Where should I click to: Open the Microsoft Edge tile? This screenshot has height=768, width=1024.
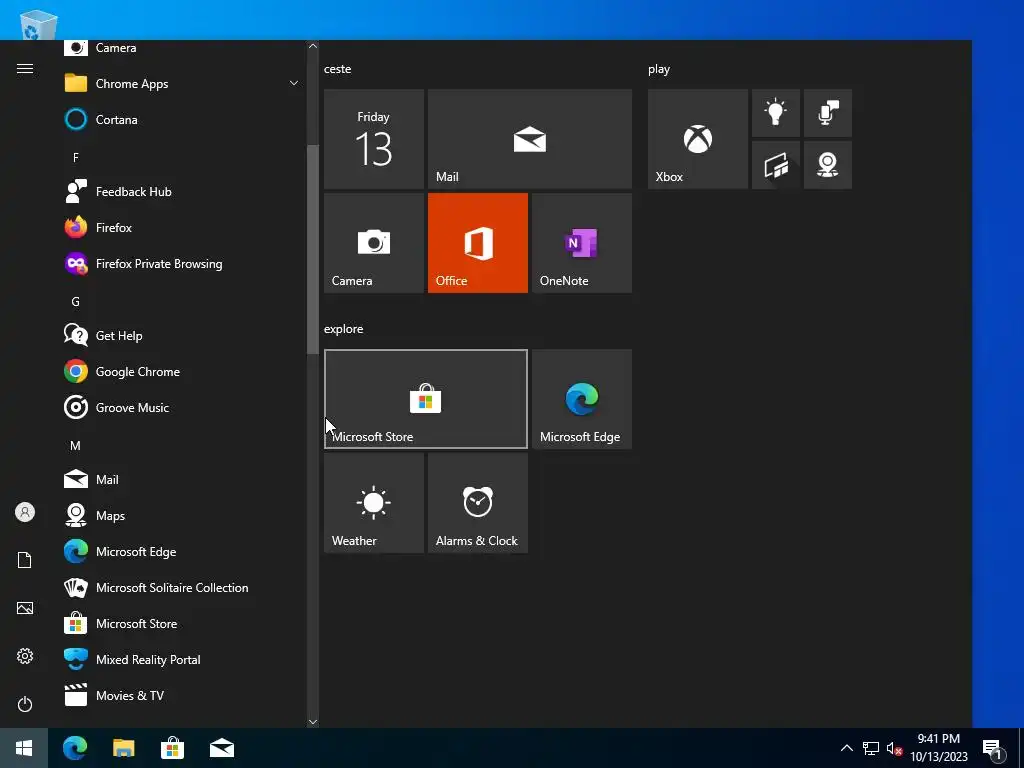coord(582,399)
